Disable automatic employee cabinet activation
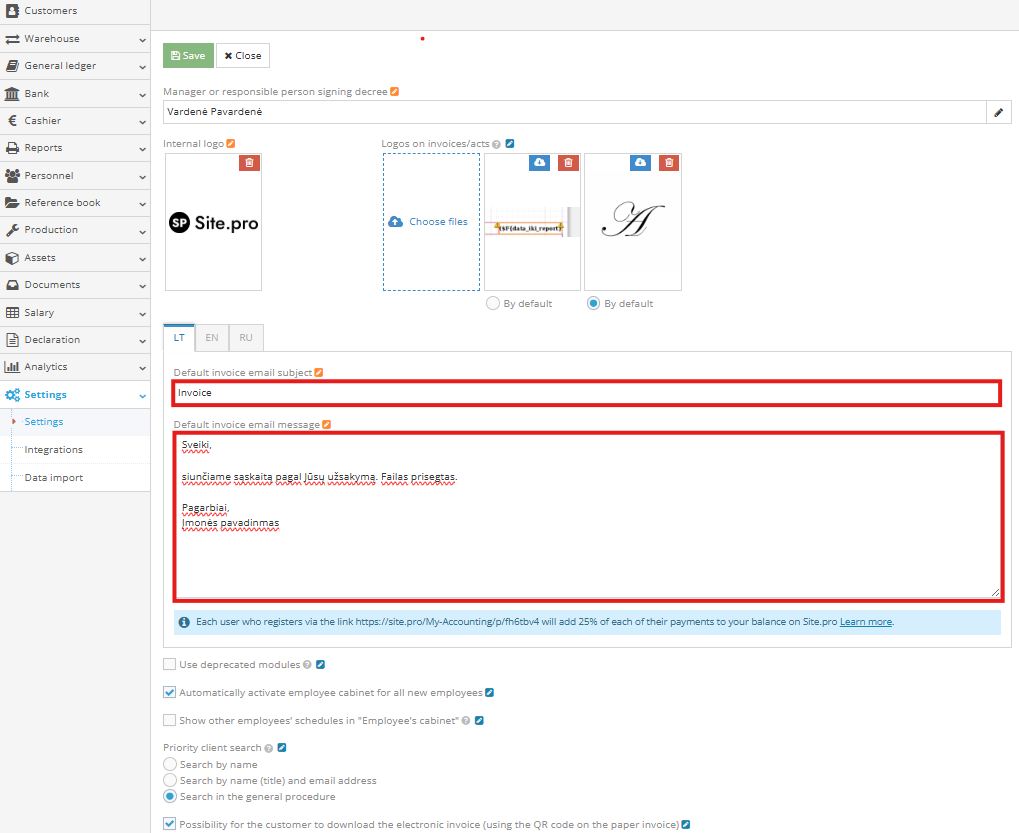 (169, 691)
